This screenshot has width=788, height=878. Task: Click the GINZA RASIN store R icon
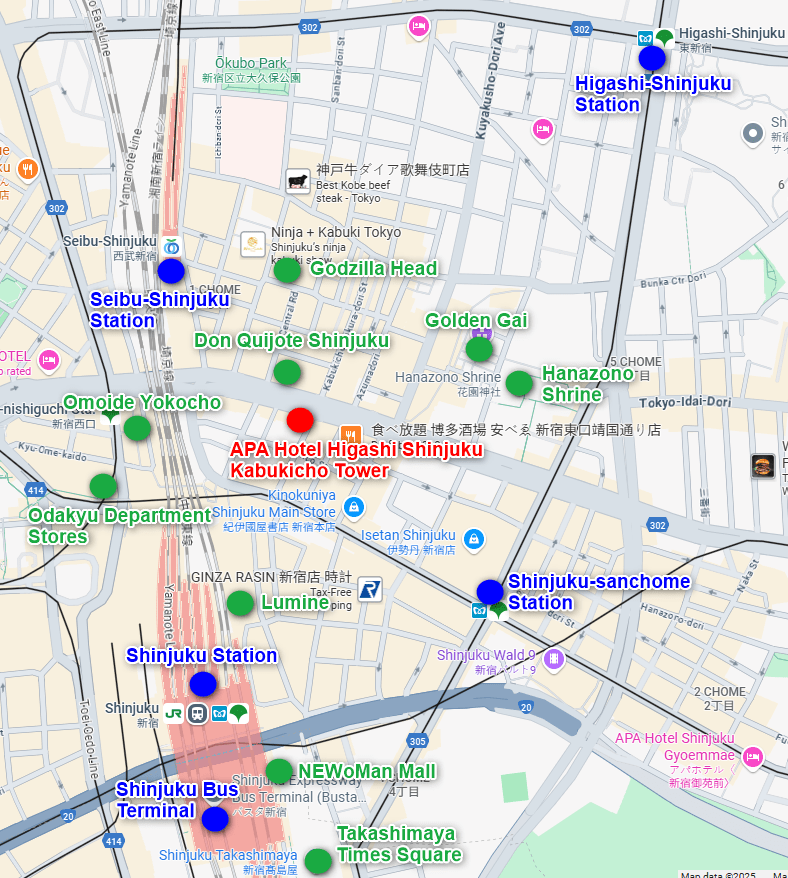(370, 589)
